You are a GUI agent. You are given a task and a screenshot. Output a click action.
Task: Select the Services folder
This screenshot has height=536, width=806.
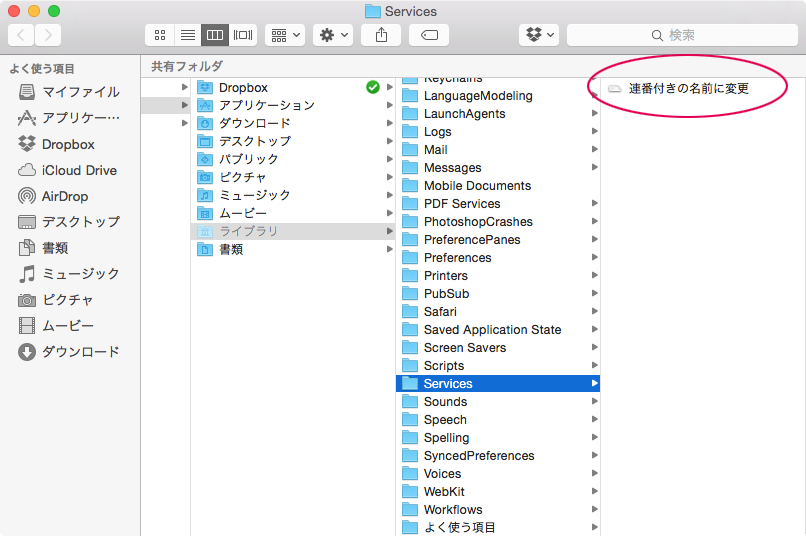click(498, 383)
